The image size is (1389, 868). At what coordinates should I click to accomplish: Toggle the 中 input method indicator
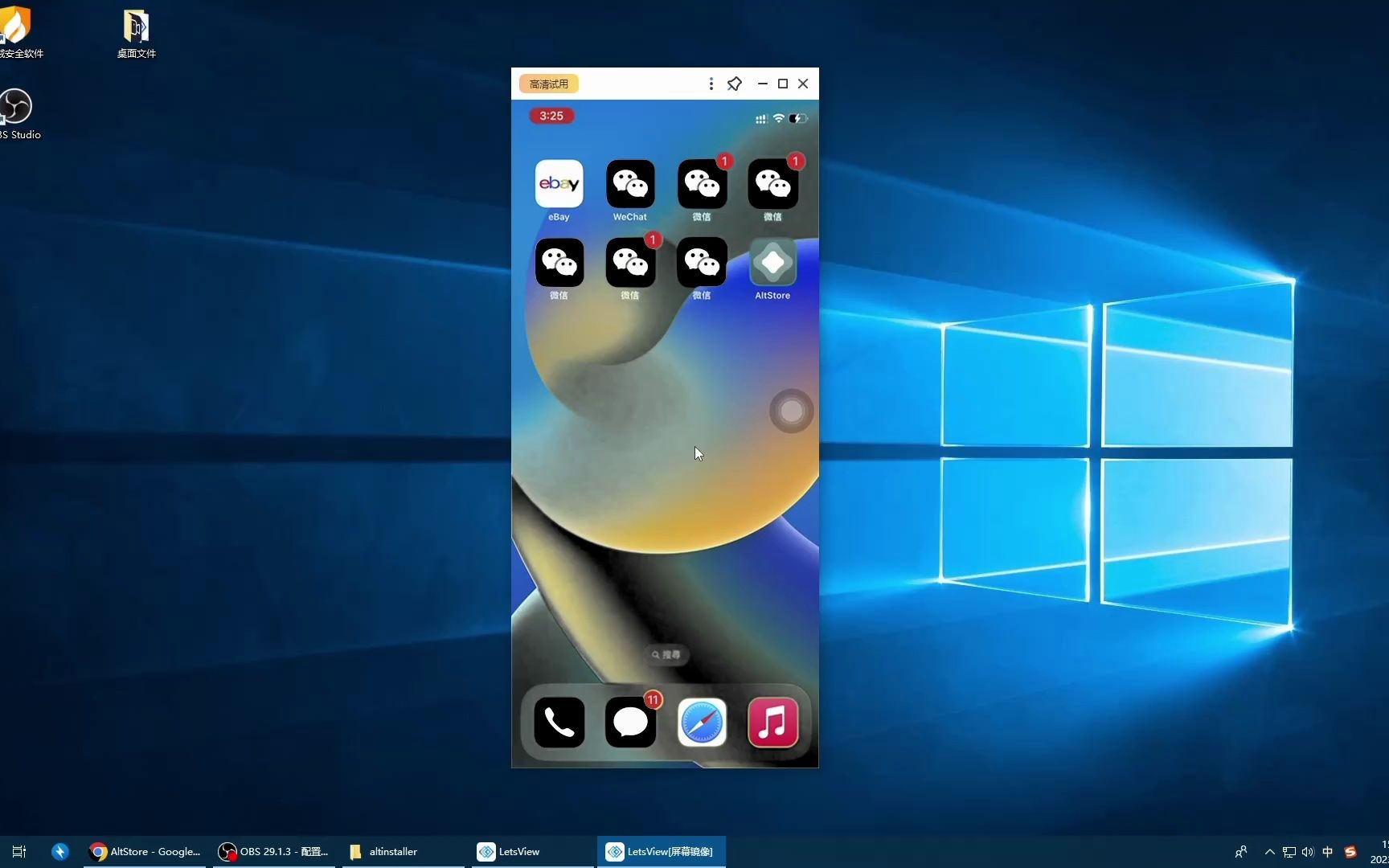coord(1328,852)
